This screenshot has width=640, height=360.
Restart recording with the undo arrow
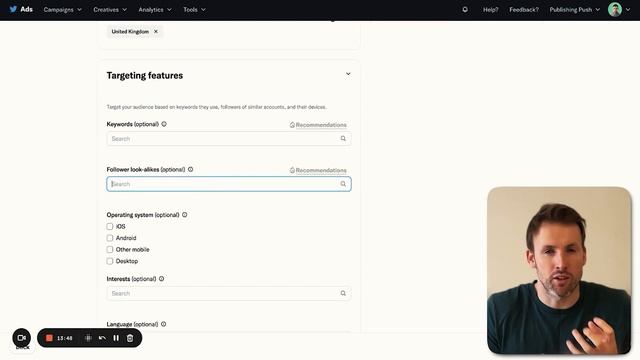(102, 338)
